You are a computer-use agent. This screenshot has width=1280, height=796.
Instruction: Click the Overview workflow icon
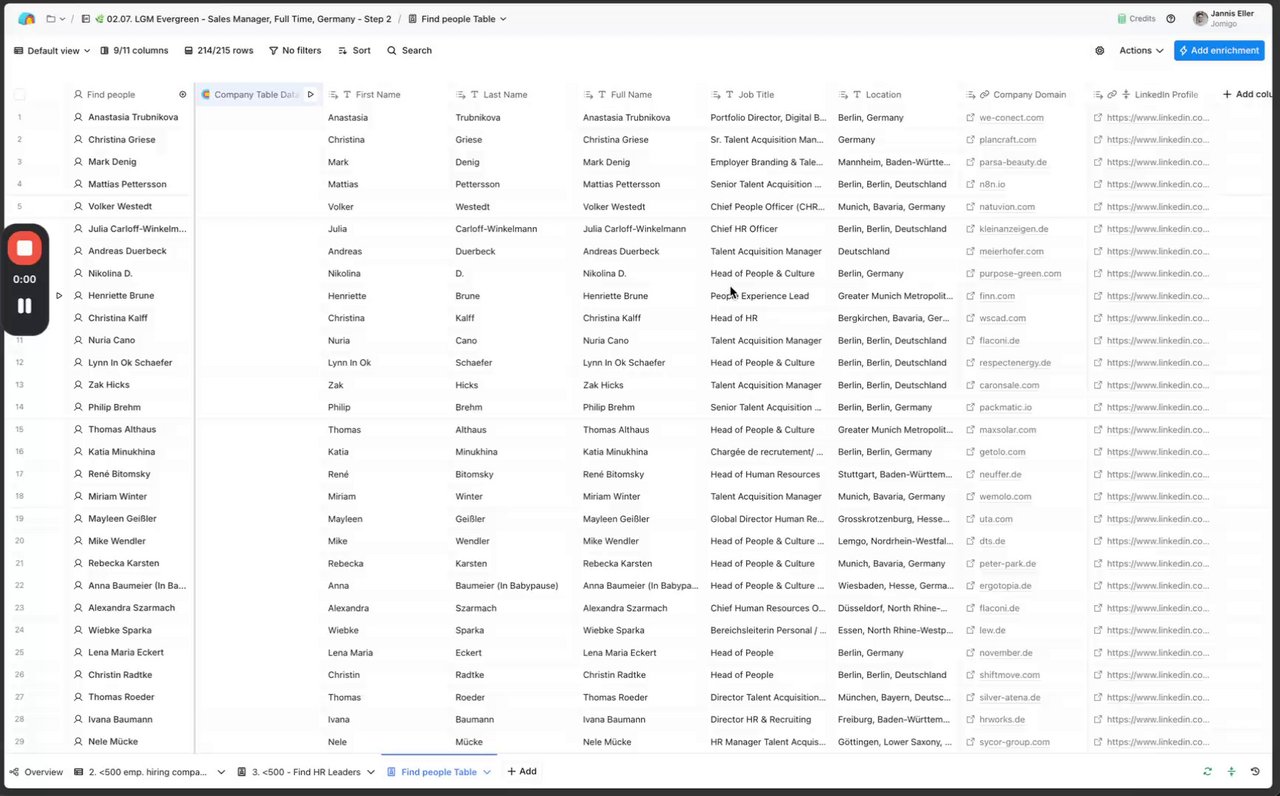[14, 772]
